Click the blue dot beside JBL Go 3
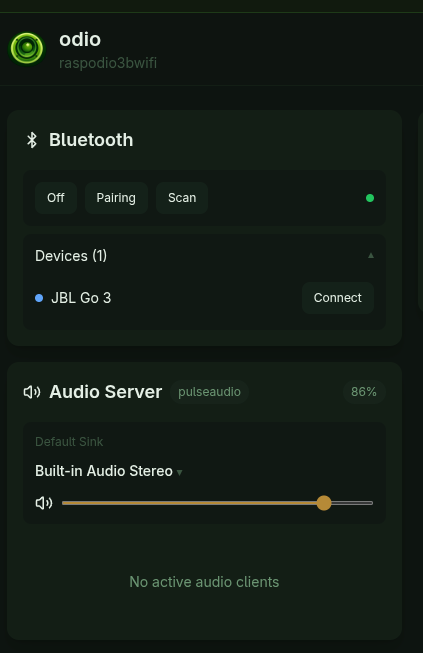 [x=39, y=298]
